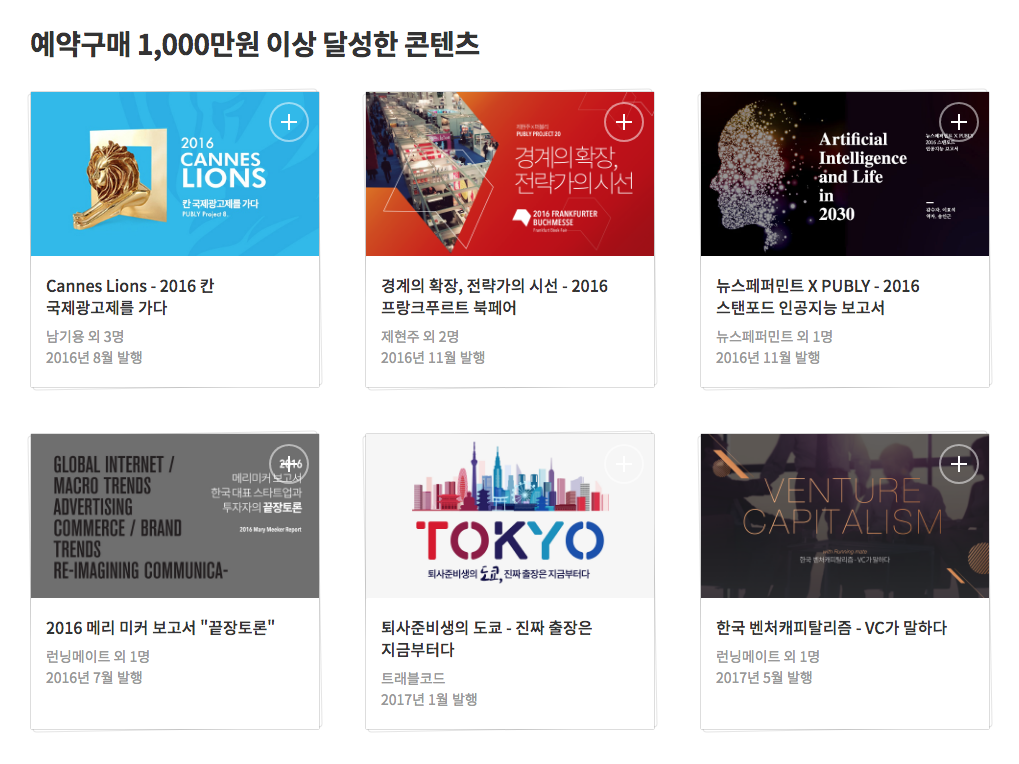Click plus icon on Venture Capitalism card
This screenshot has height=764, width=1019.
959,464
